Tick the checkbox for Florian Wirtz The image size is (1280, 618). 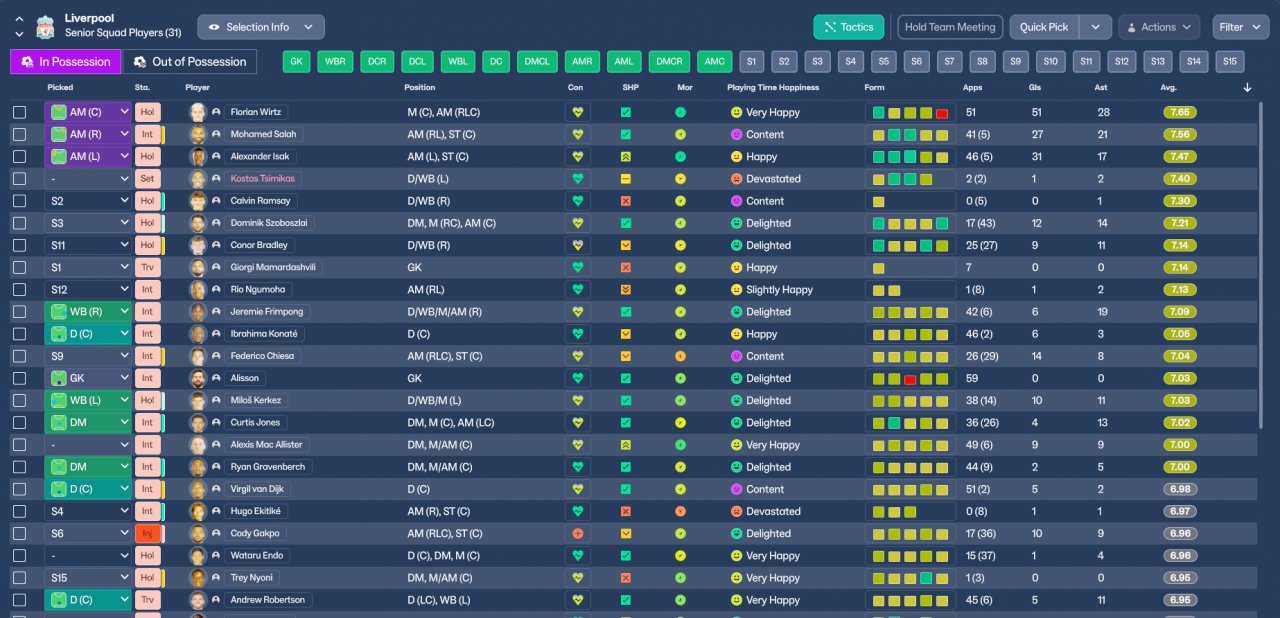19,112
